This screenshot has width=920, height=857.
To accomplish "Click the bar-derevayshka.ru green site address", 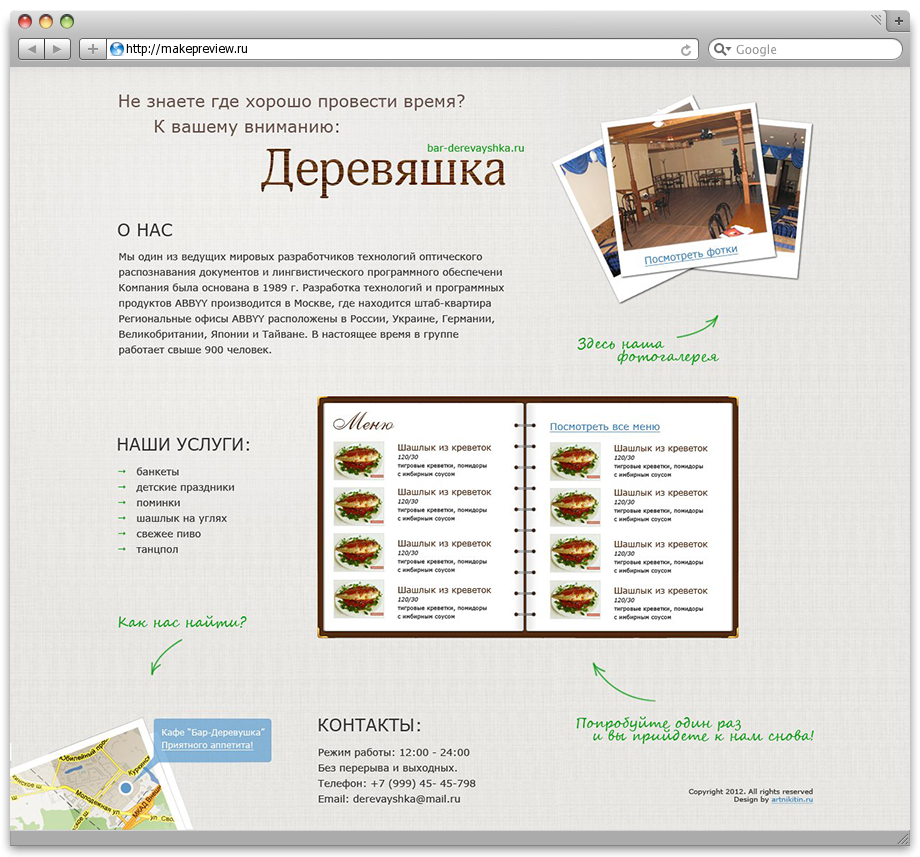I will [475, 148].
